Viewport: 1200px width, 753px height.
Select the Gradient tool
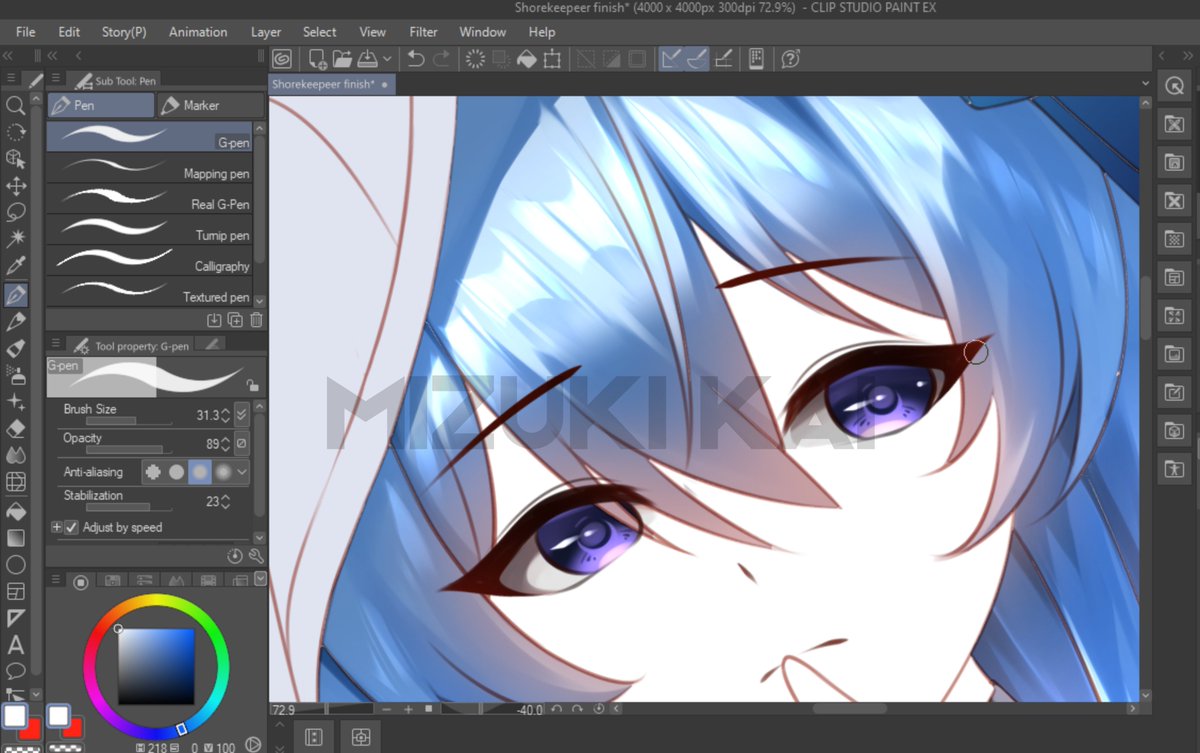15,538
